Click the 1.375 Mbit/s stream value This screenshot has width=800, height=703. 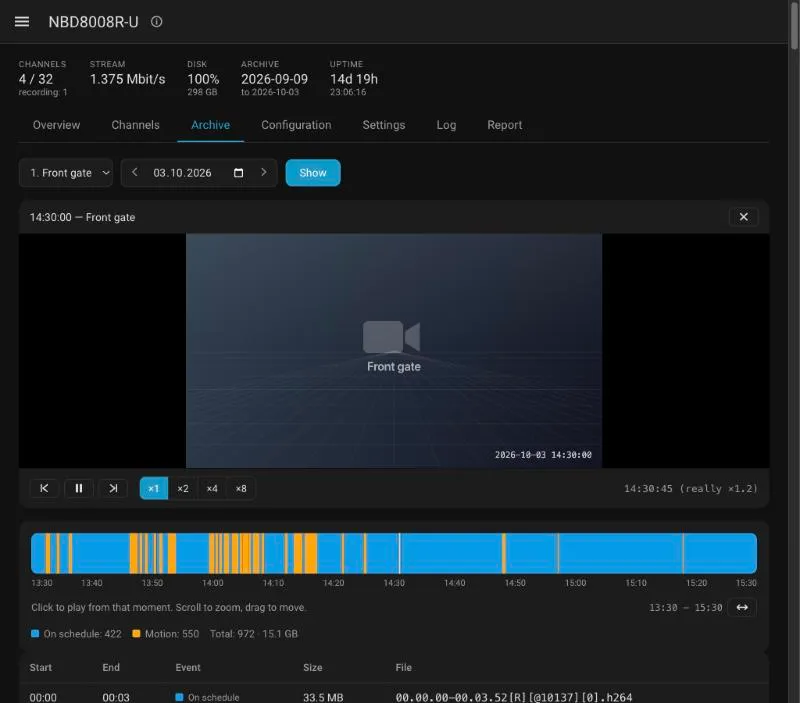128,79
